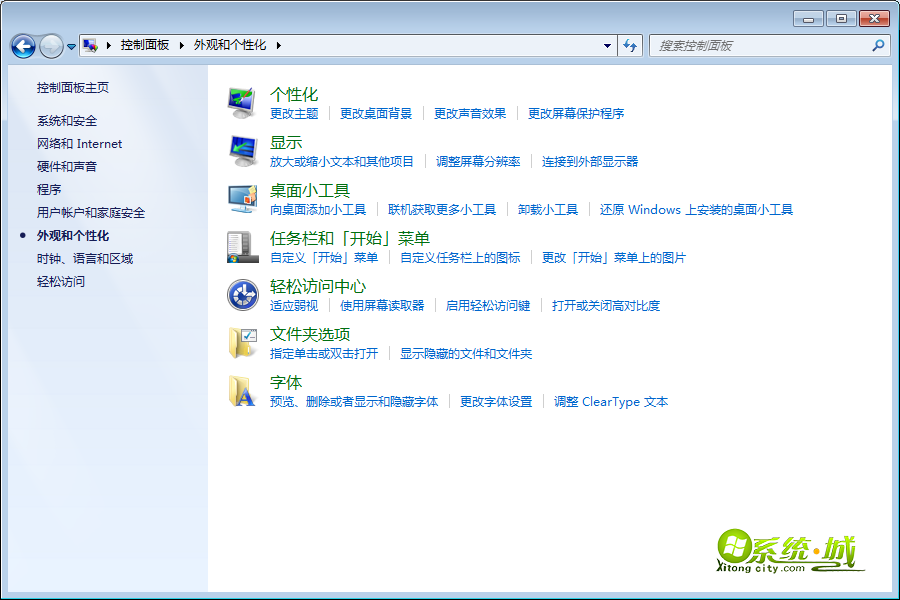This screenshot has width=900, height=600.
Task: Go to 控制面板主页 in sidebar
Action: (73, 88)
